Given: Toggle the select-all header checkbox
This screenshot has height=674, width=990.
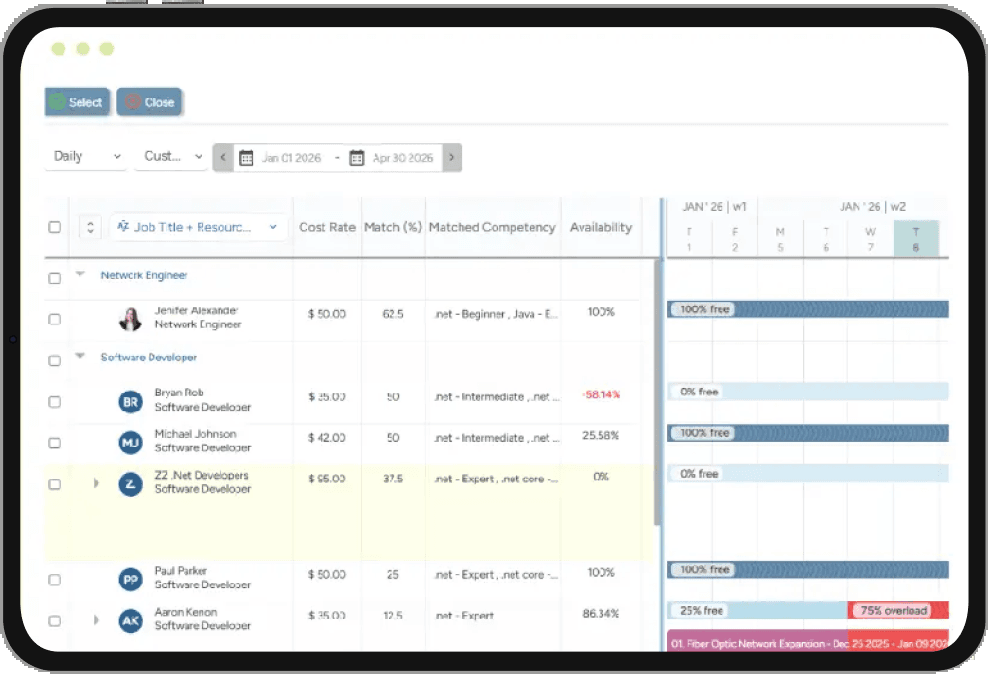Looking at the screenshot, I should [x=55, y=227].
